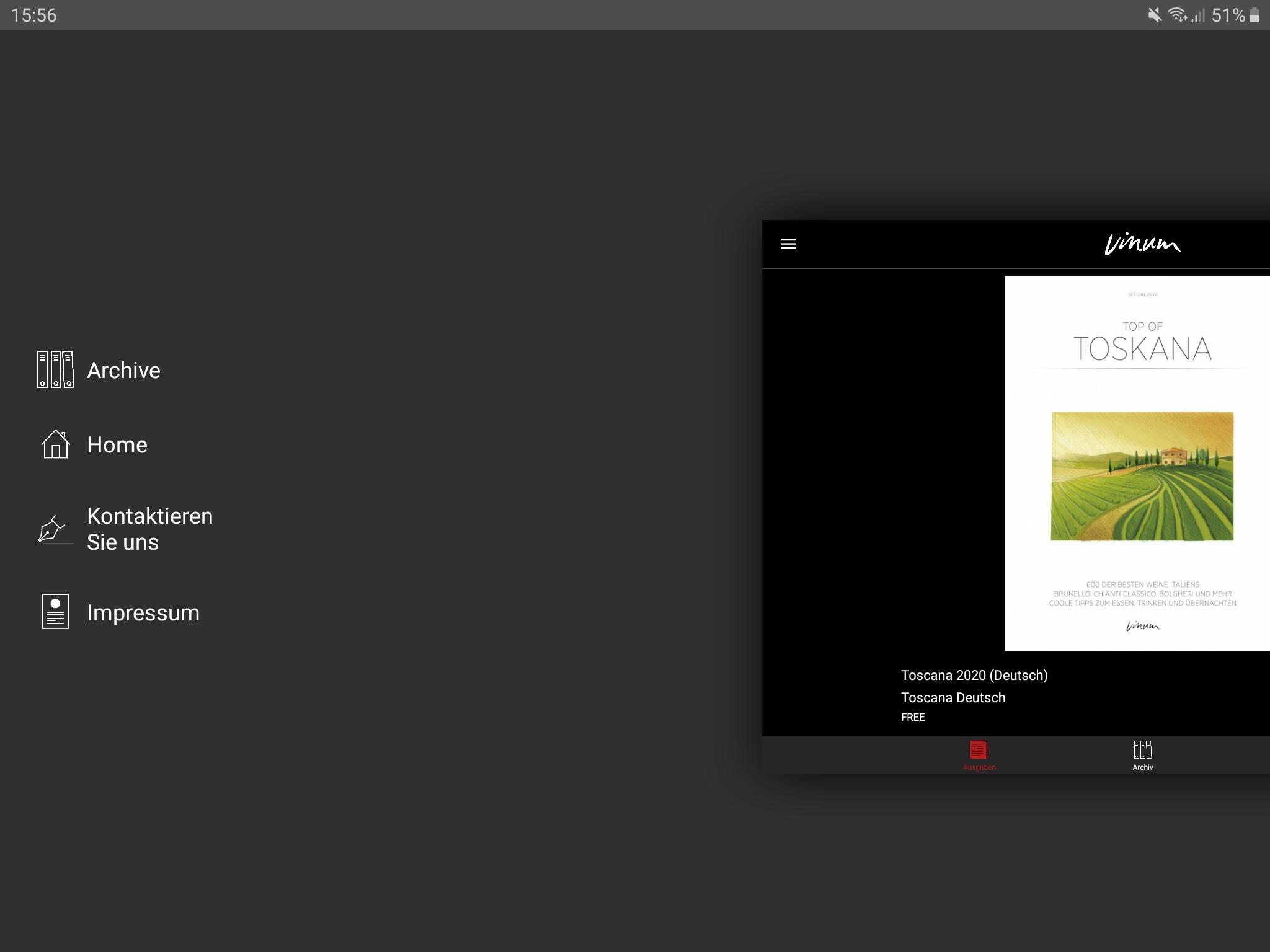Tap the battery indicator icon
This screenshot has width=1270, height=952.
tap(1254, 15)
